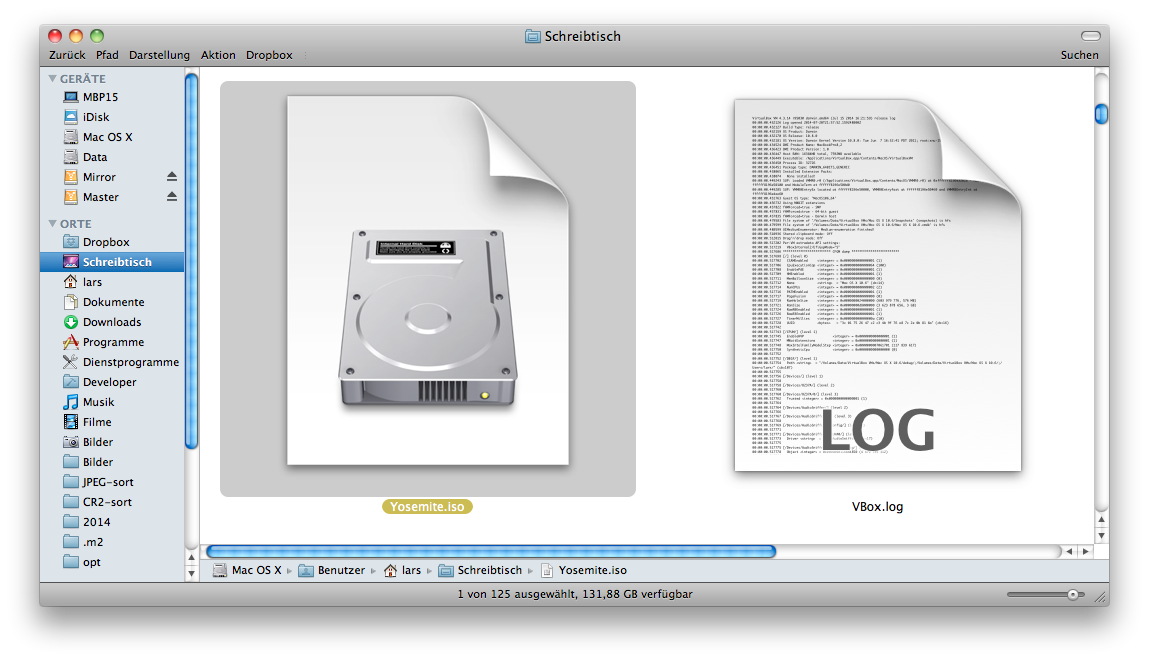Click the VBox.log file name label
The width and height of the screenshot is (1149, 661).
pos(877,506)
